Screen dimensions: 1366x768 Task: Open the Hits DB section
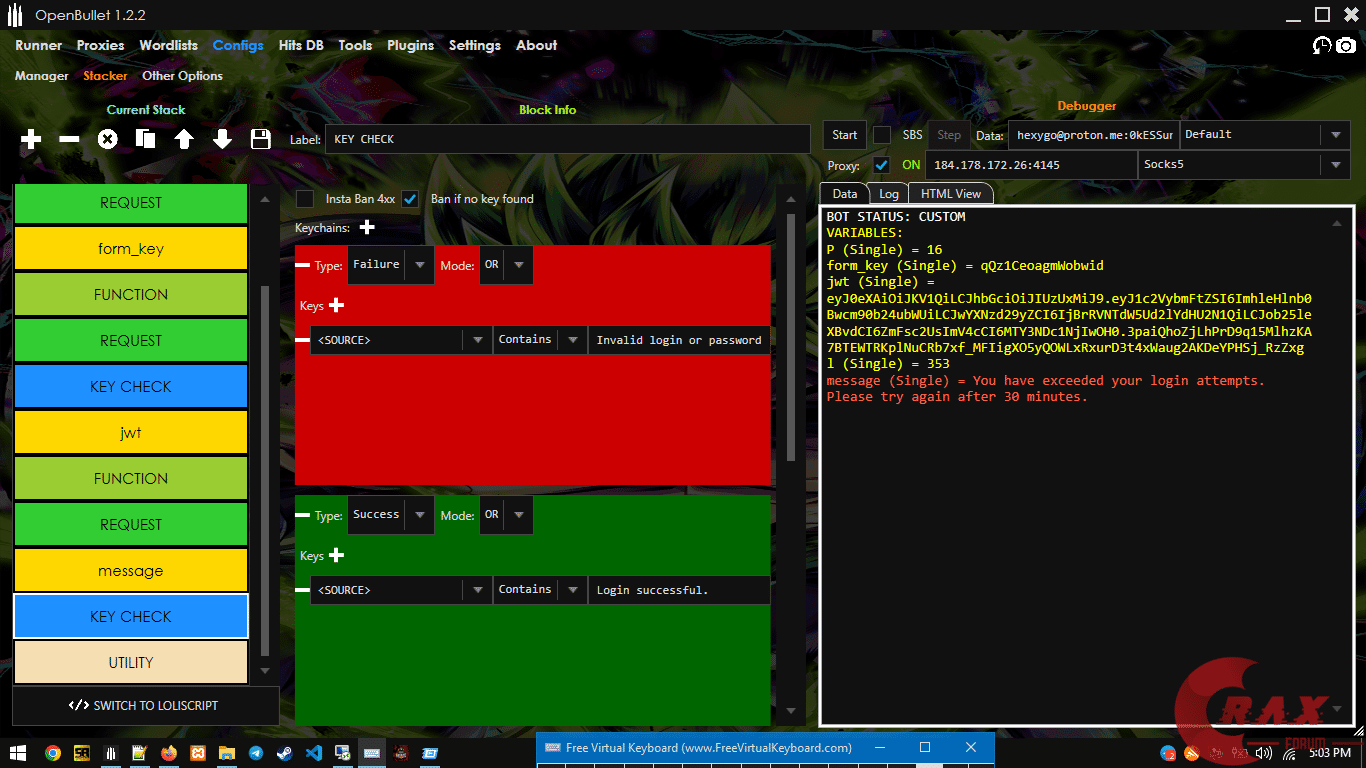tap(301, 46)
